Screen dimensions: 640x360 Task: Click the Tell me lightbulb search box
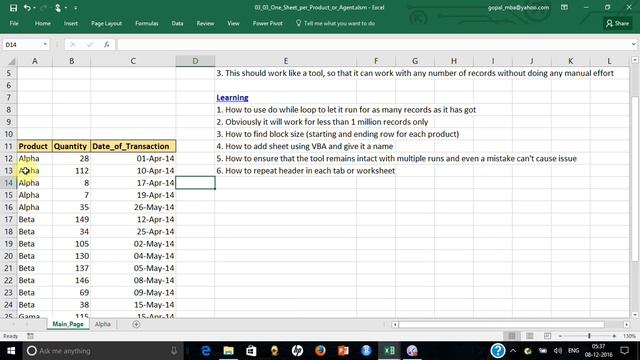[335, 23]
